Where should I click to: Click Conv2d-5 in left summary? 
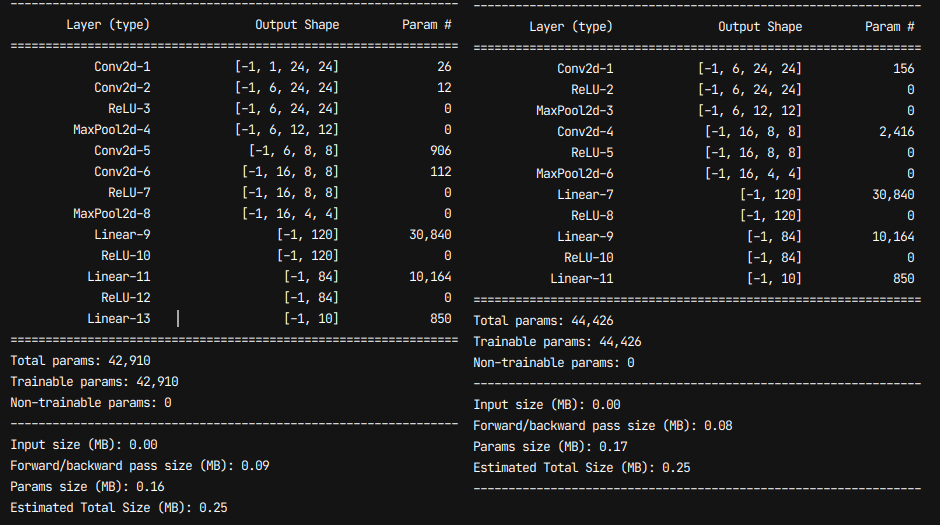point(122,150)
